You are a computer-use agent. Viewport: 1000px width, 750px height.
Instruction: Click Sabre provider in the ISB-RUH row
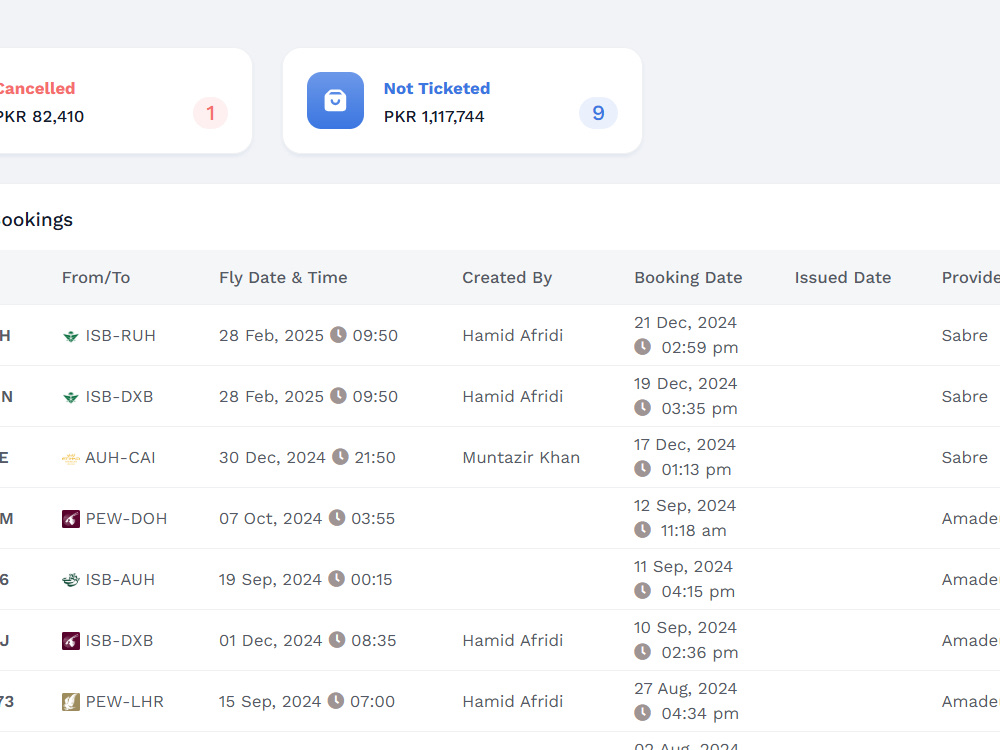(x=964, y=335)
